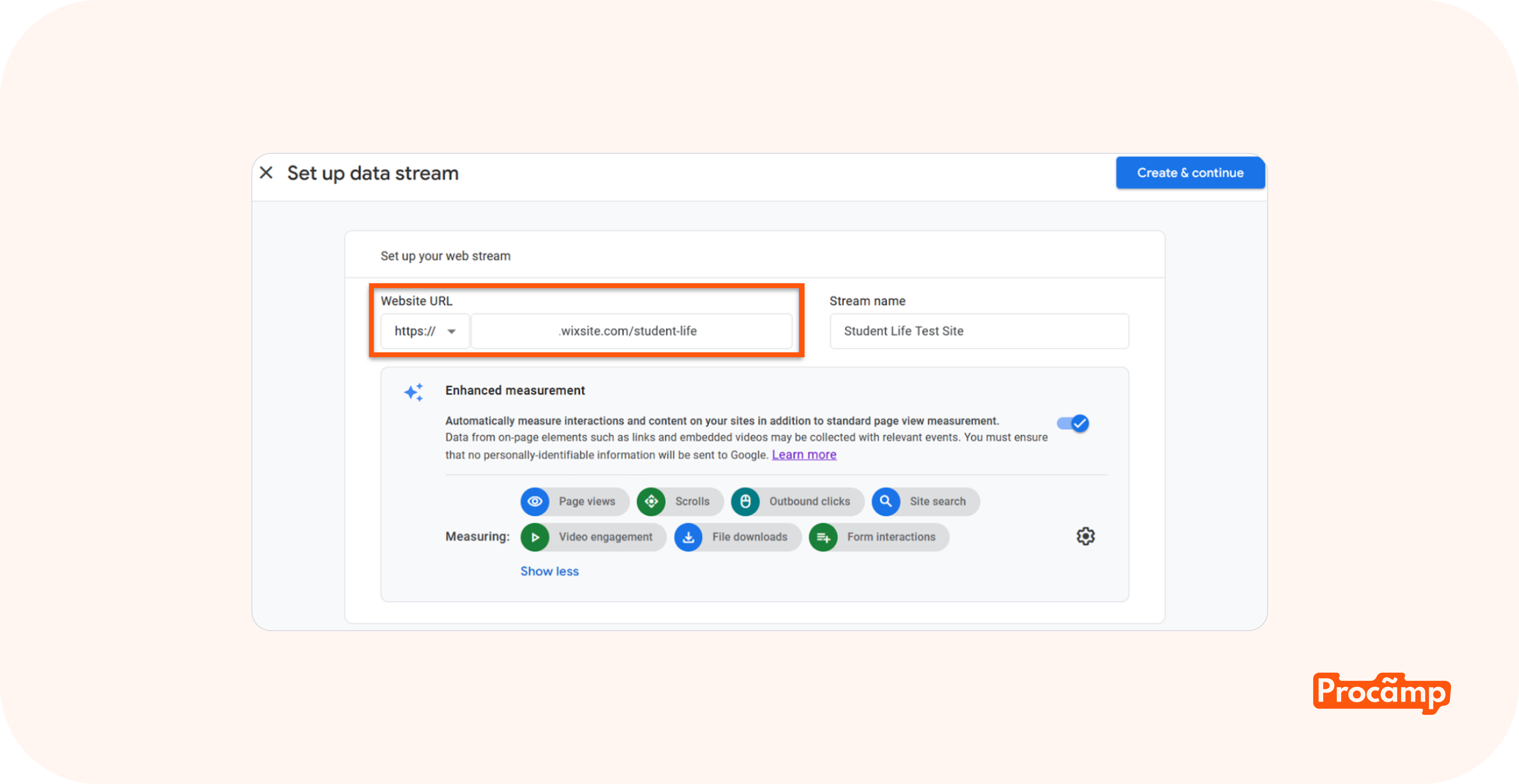
Task: Click the Form interactions icon
Action: [823, 537]
